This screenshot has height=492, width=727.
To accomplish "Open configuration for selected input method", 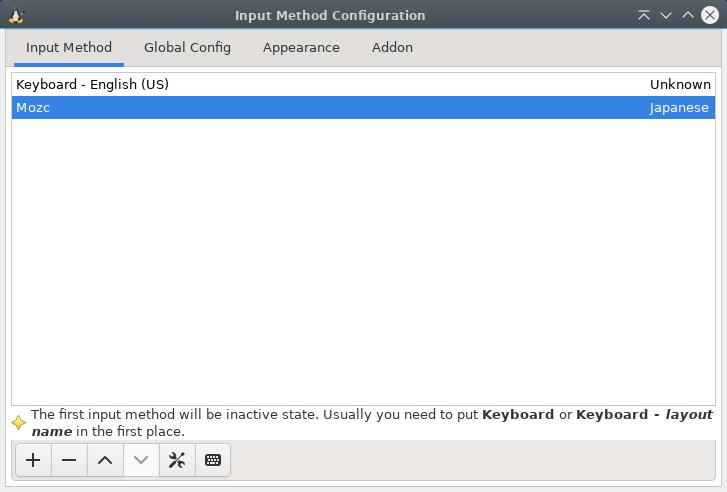I will [177, 460].
